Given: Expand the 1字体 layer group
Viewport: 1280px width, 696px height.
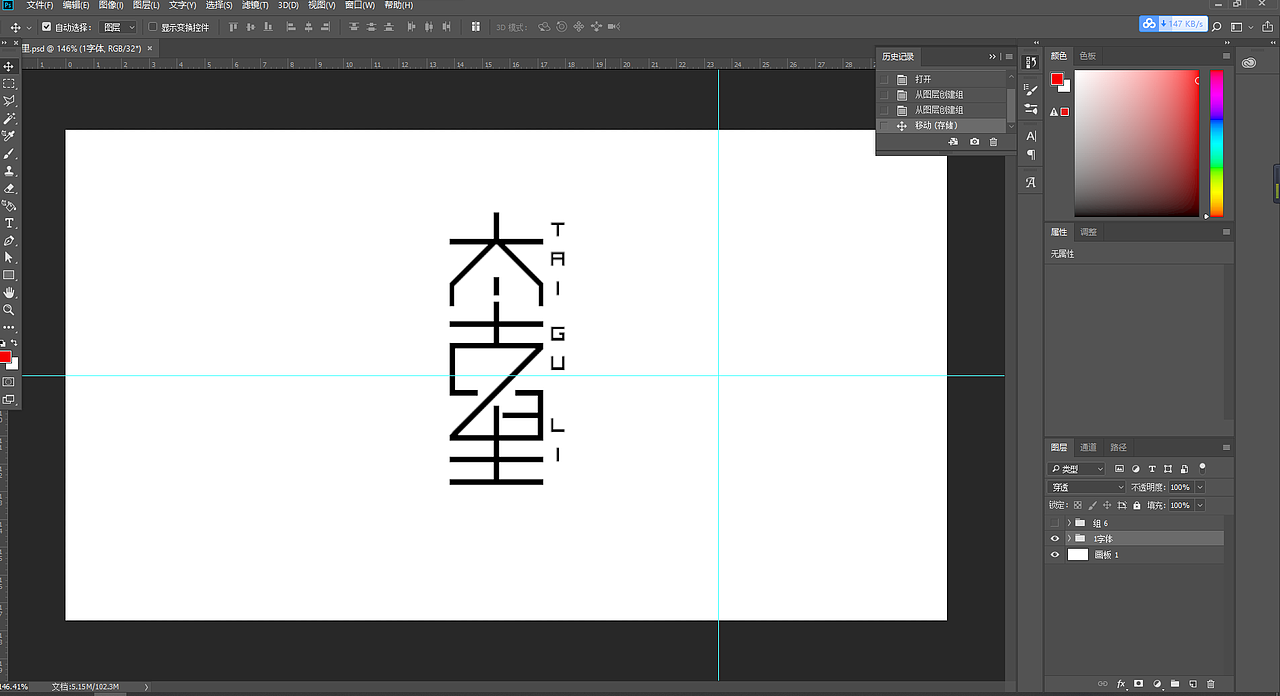Looking at the screenshot, I should [1069, 538].
